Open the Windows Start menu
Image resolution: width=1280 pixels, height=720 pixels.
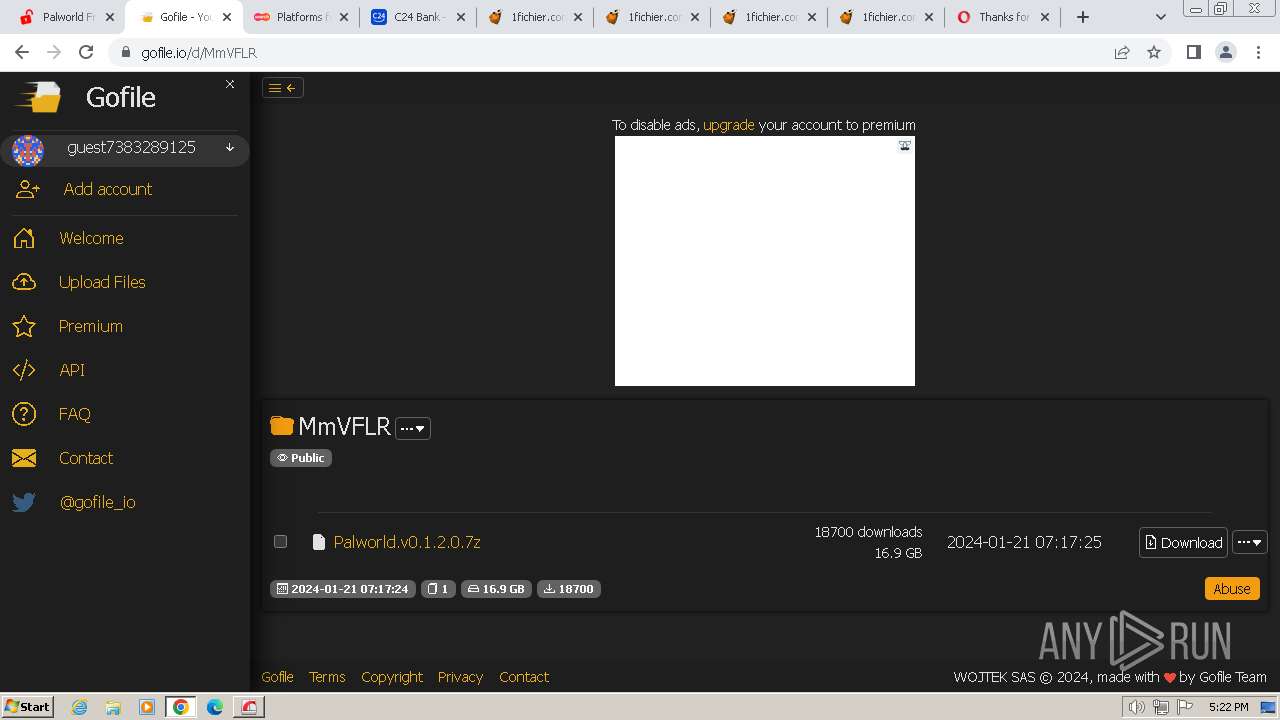click(28, 706)
